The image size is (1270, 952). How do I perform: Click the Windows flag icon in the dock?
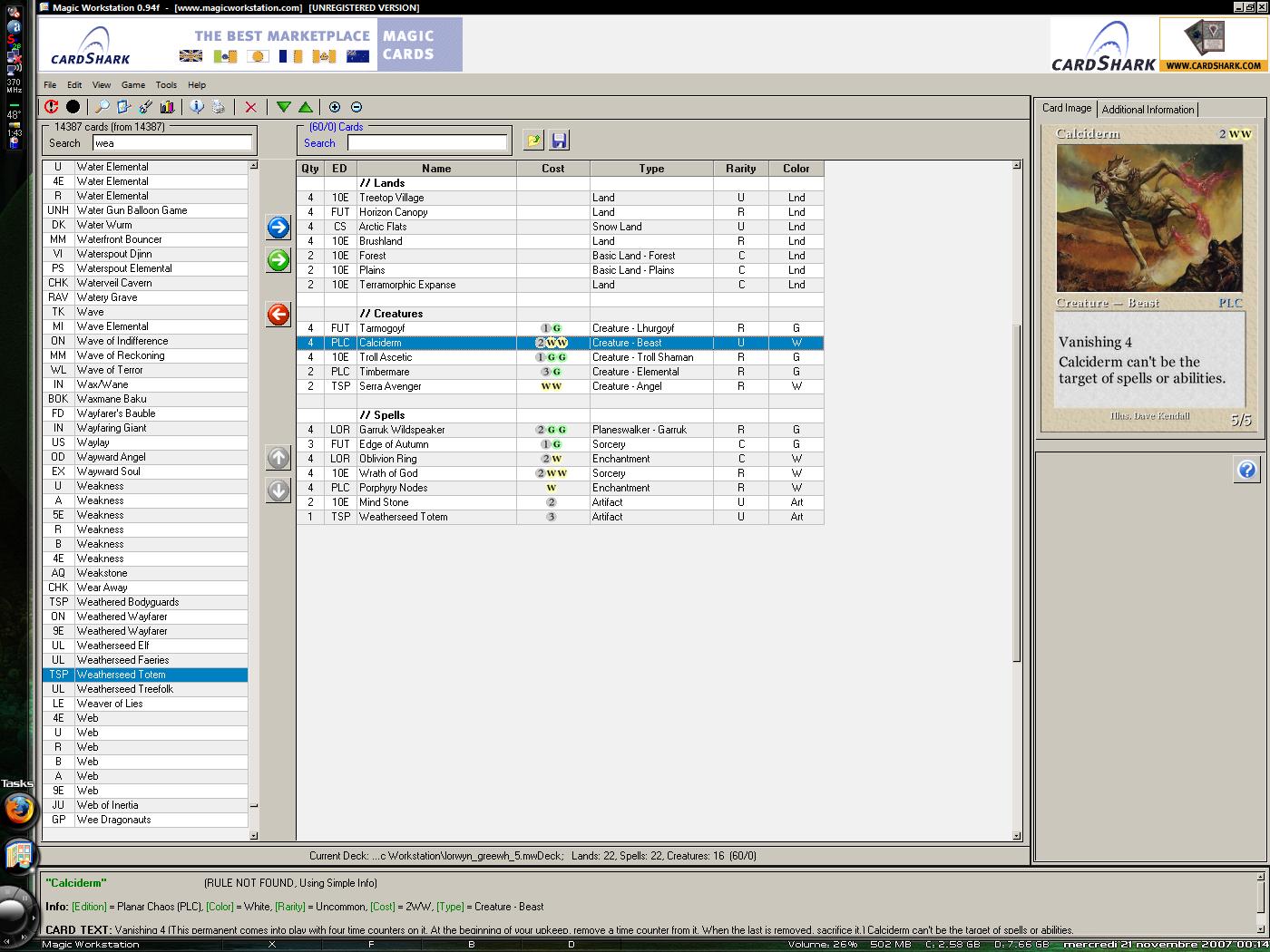tap(18, 855)
